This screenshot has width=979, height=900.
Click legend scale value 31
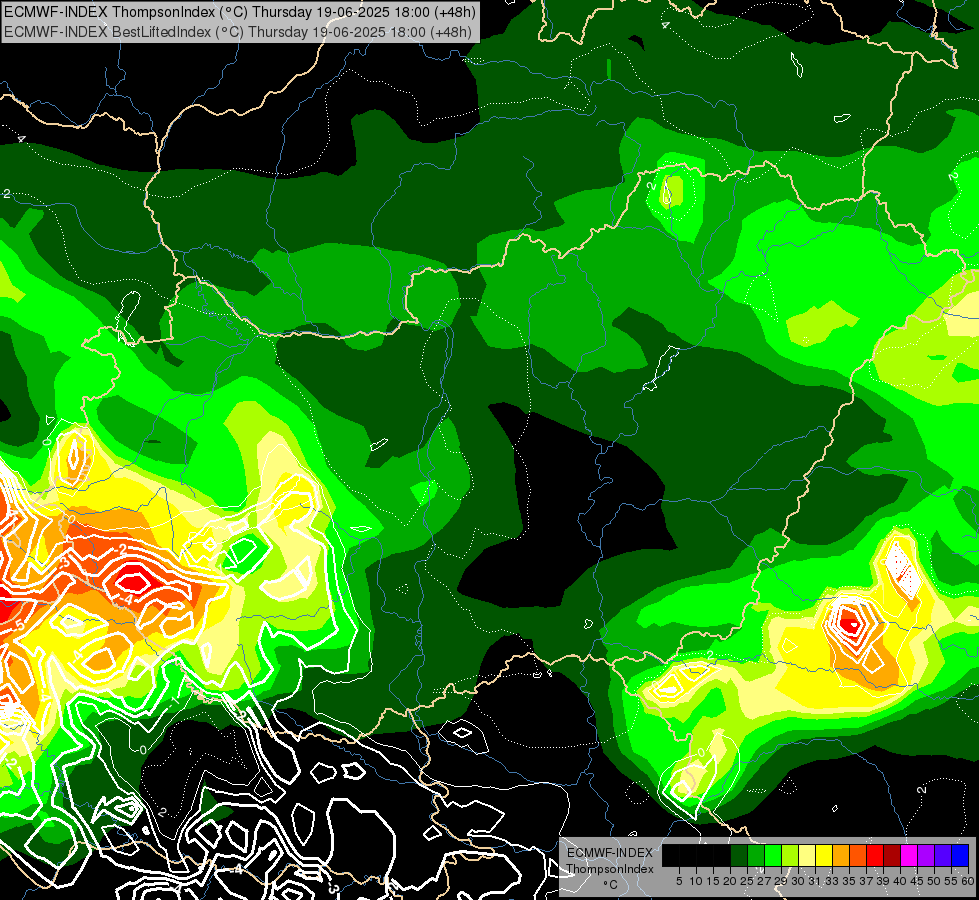coord(814,881)
